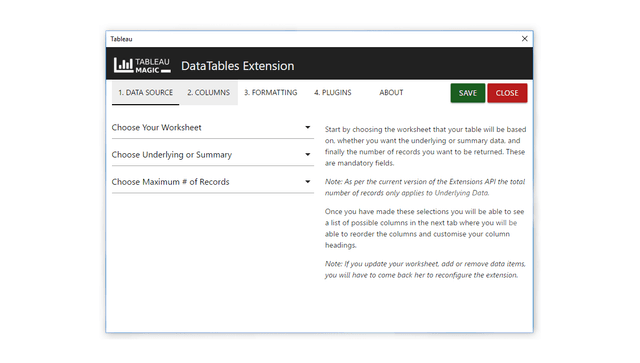Viewport: 640px width, 363px height.
Task: Expand the Choose Your Worksheet arrow
Action: point(308,127)
